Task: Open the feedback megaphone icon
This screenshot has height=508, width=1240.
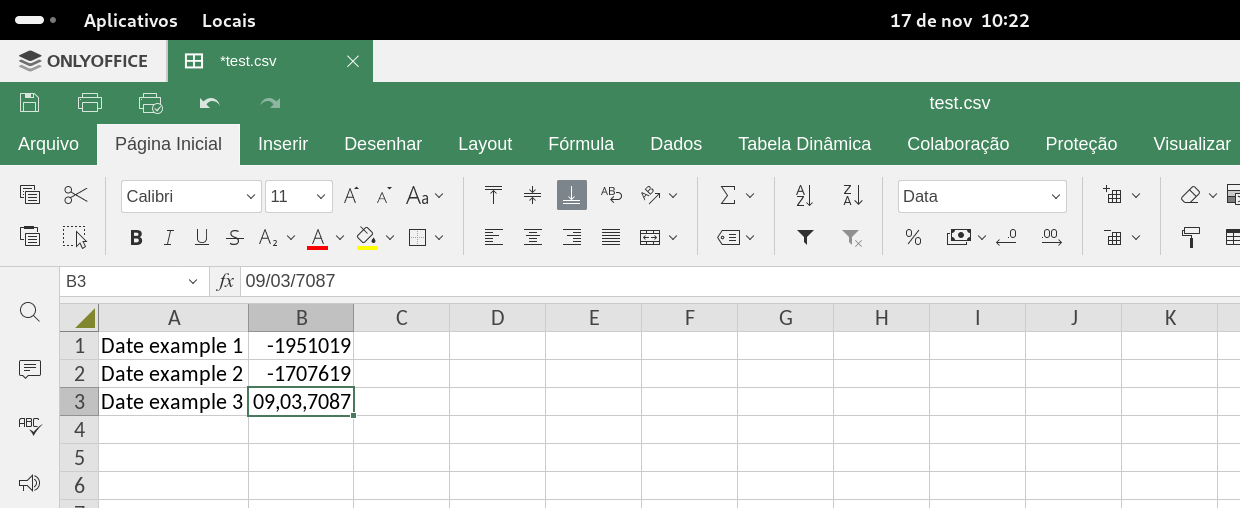Action: (x=30, y=483)
